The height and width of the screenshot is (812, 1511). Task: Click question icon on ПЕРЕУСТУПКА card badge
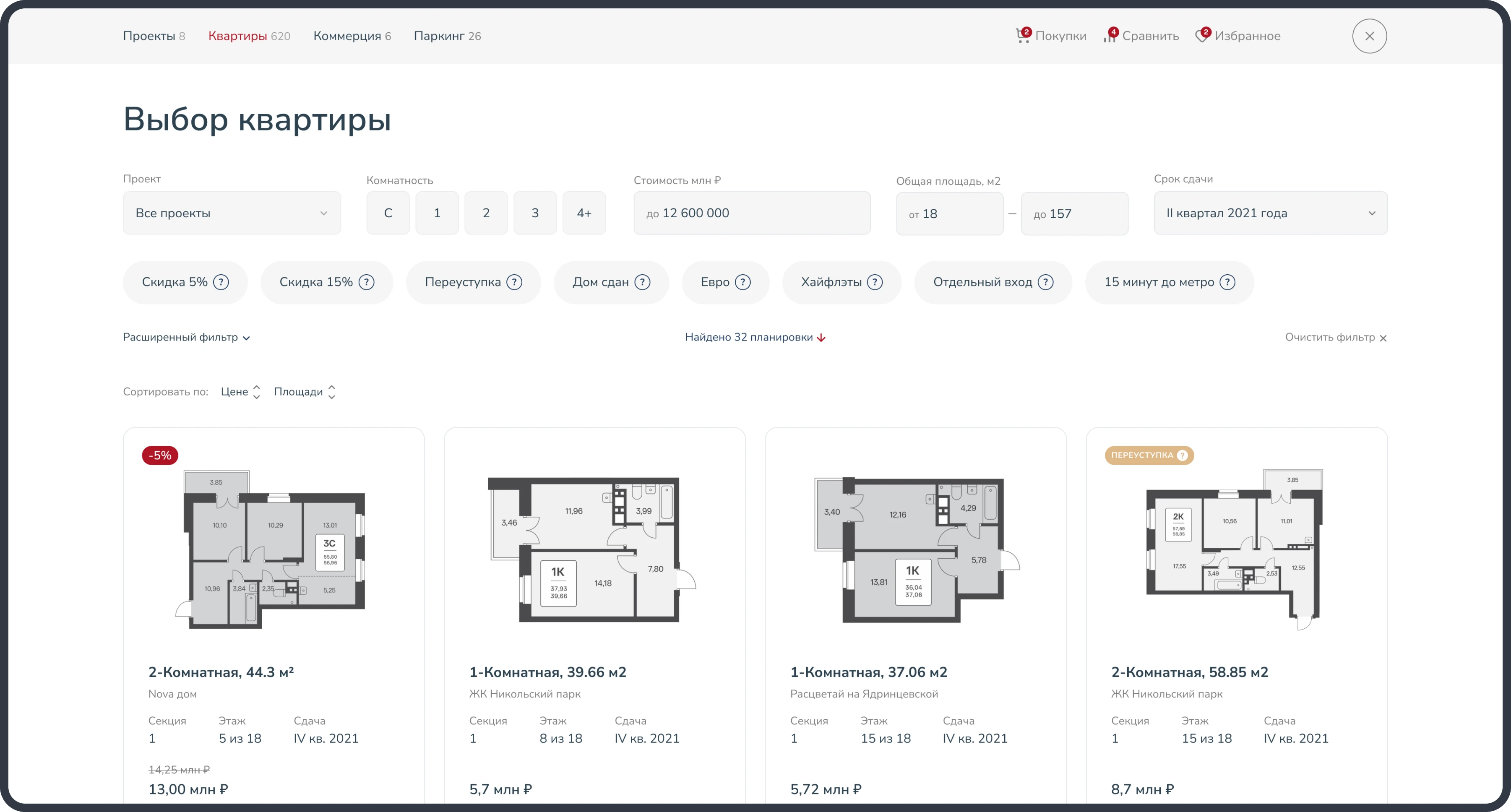(x=1183, y=455)
